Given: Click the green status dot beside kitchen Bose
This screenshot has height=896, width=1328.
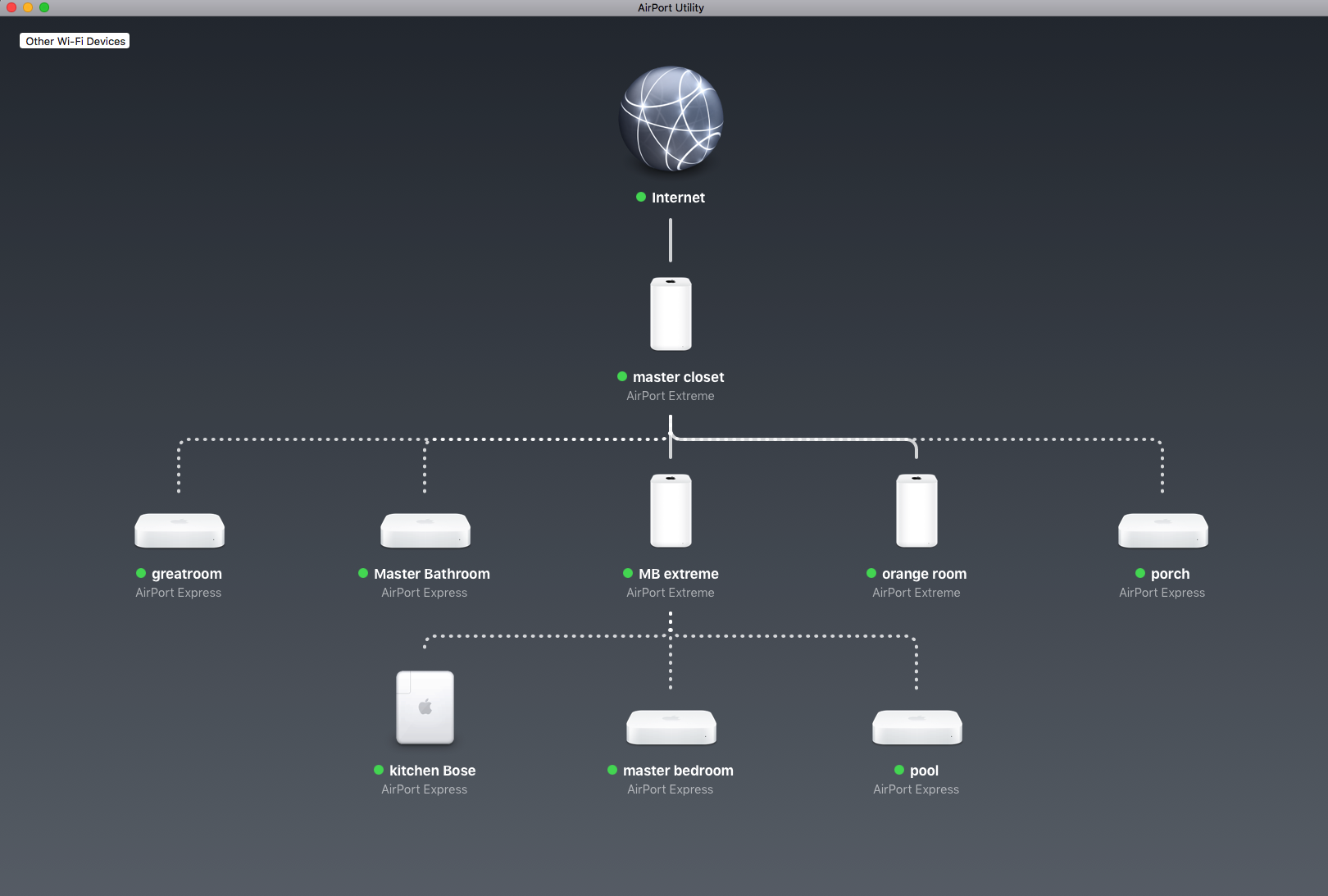Looking at the screenshot, I should [x=379, y=770].
